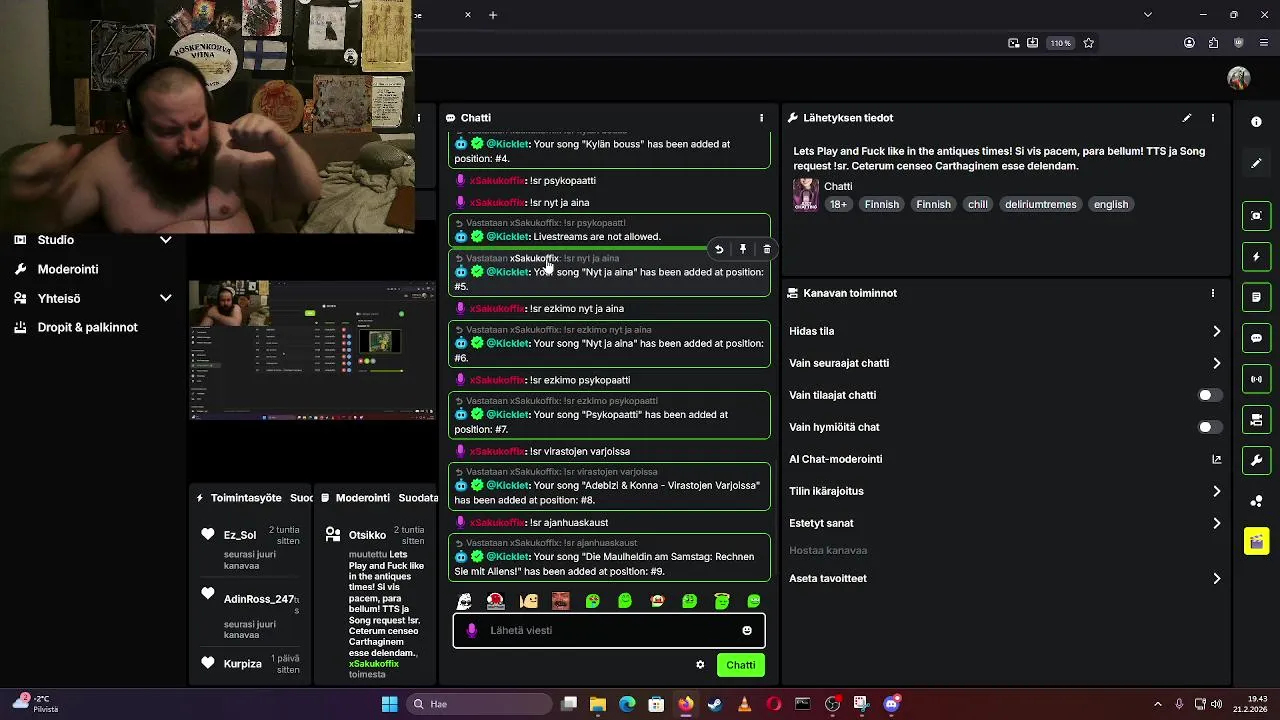Open Discord from the taskbar
Image resolution: width=1280 pixels, height=720 pixels.
[x=891, y=704]
